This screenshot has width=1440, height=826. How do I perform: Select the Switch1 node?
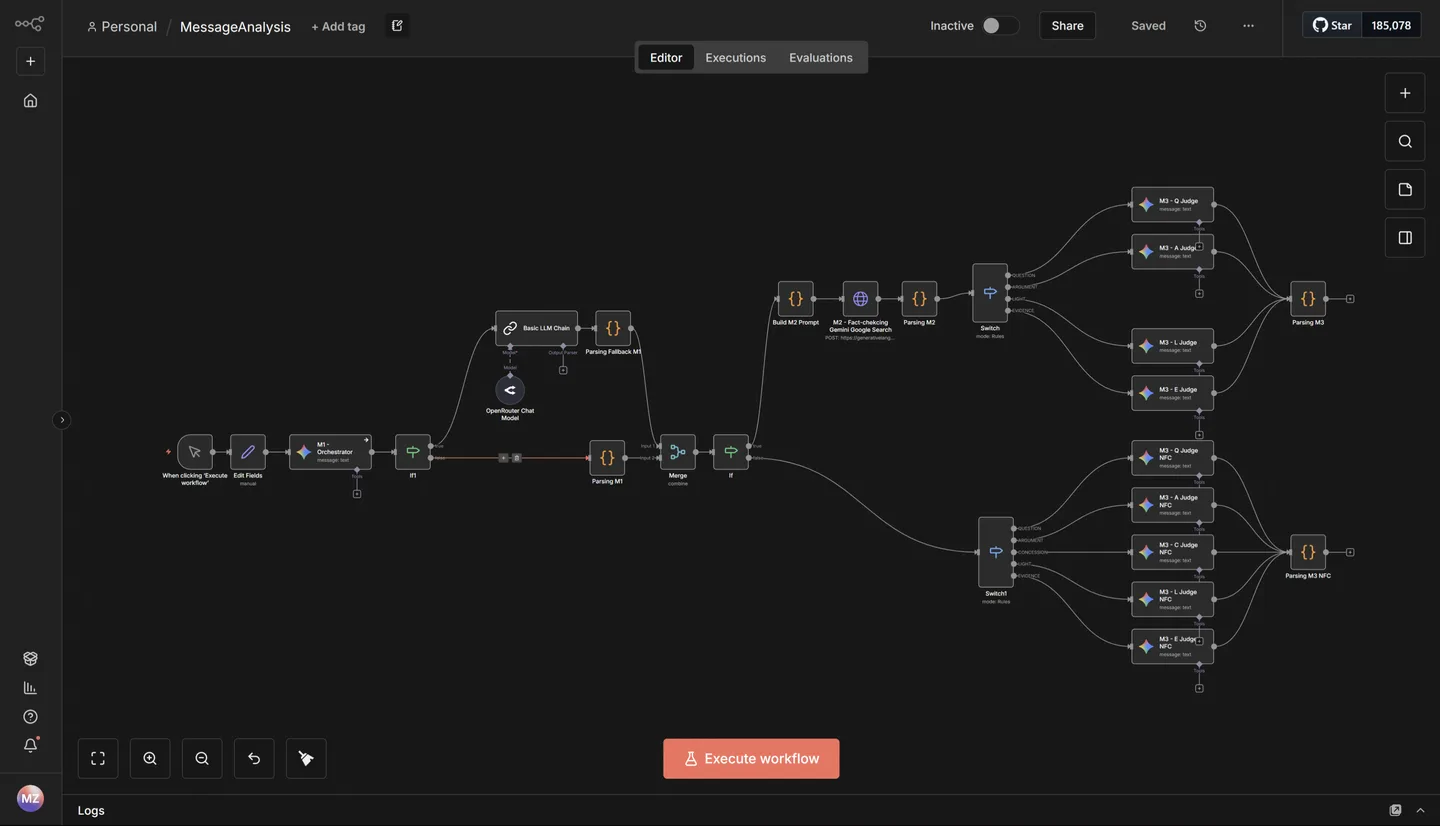[x=996, y=552]
